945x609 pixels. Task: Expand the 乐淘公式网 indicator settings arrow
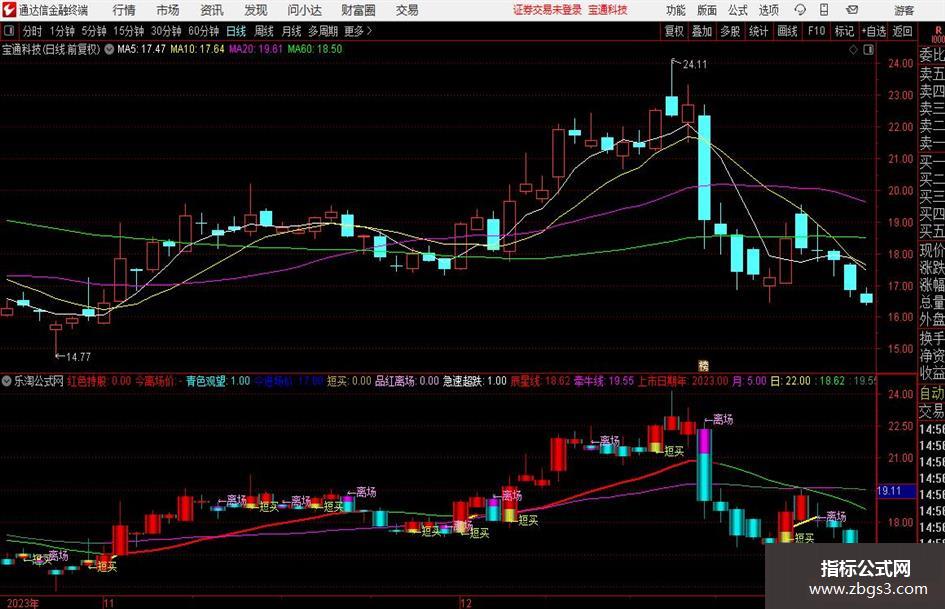(x=7, y=381)
